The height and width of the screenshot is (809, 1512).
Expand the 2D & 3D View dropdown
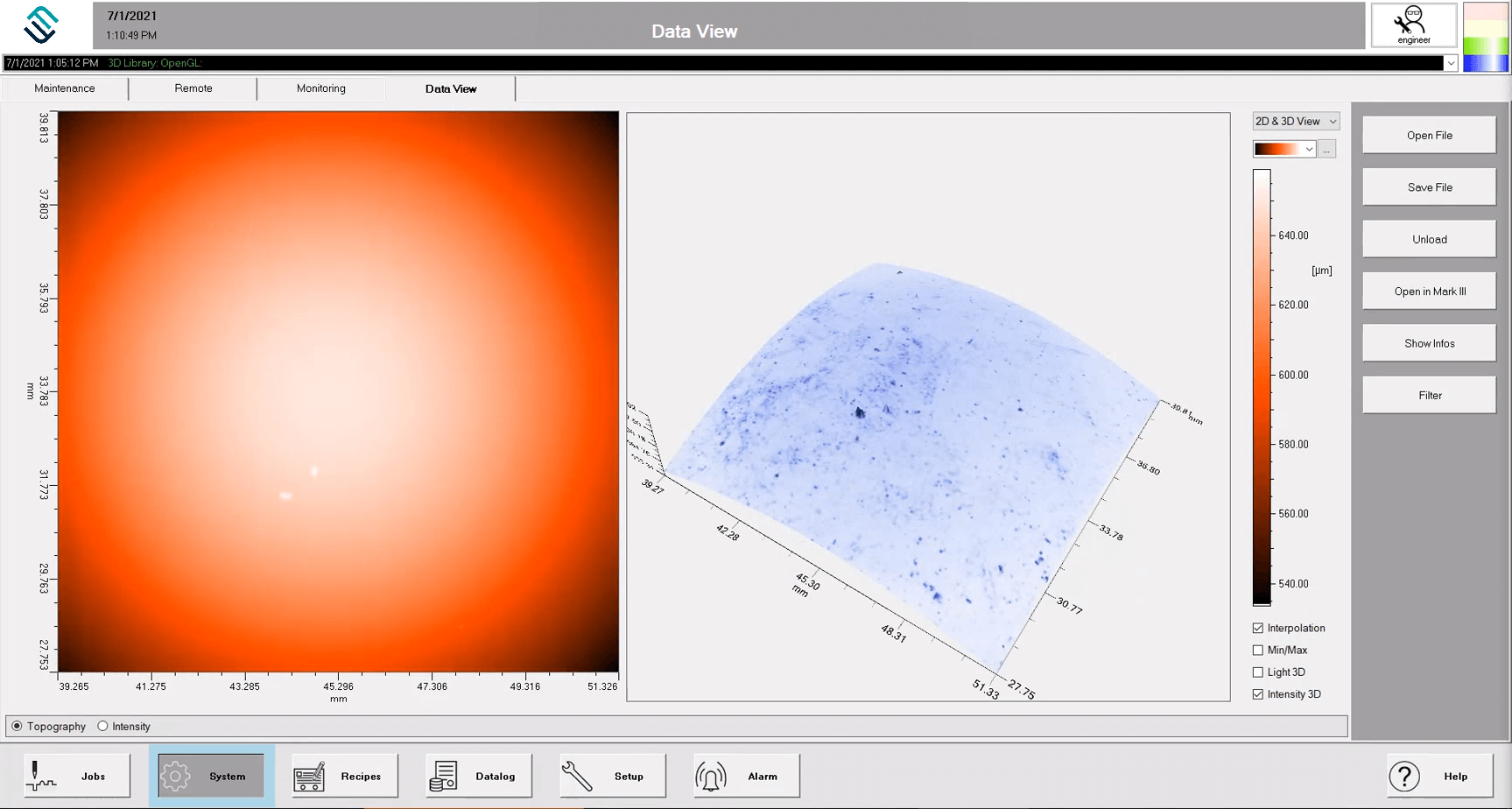[x=1296, y=122]
